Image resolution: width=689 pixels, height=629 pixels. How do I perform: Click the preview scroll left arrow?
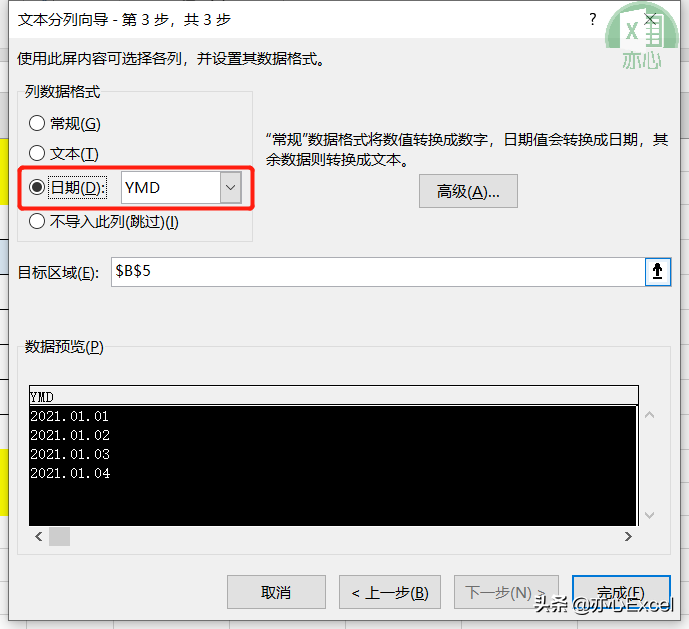click(39, 536)
